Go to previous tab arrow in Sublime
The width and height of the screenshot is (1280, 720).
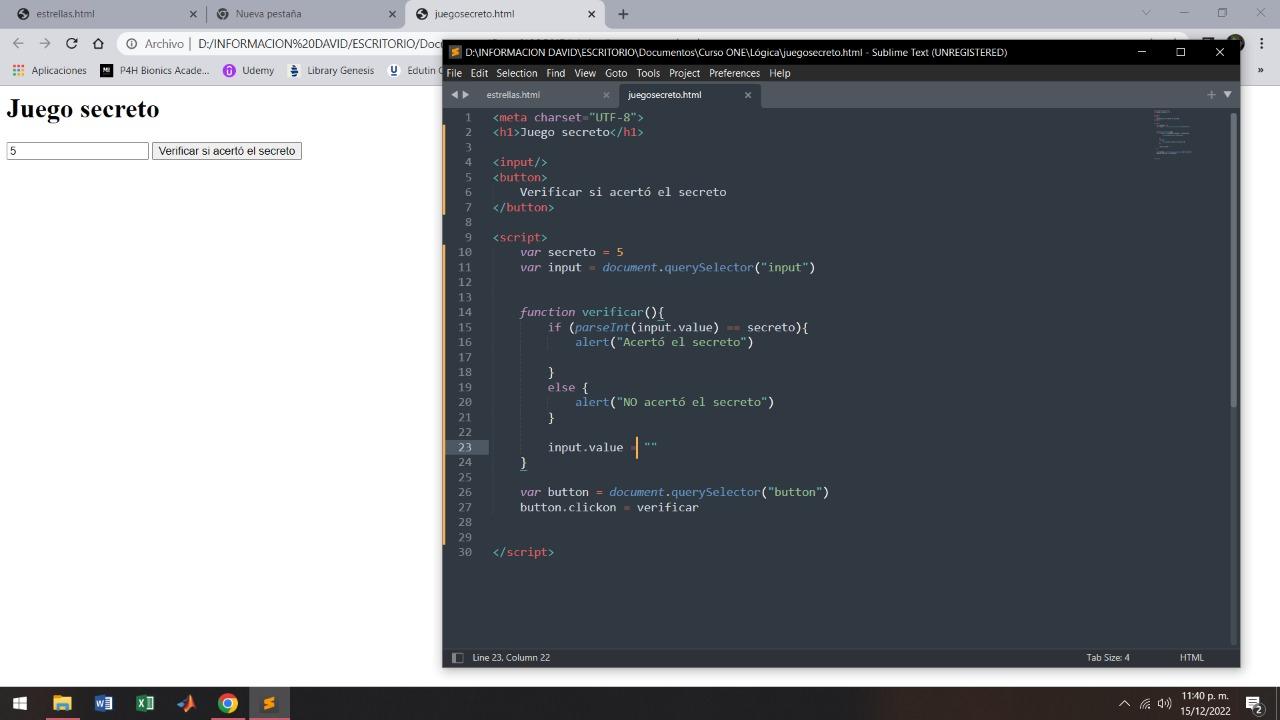[x=454, y=95]
